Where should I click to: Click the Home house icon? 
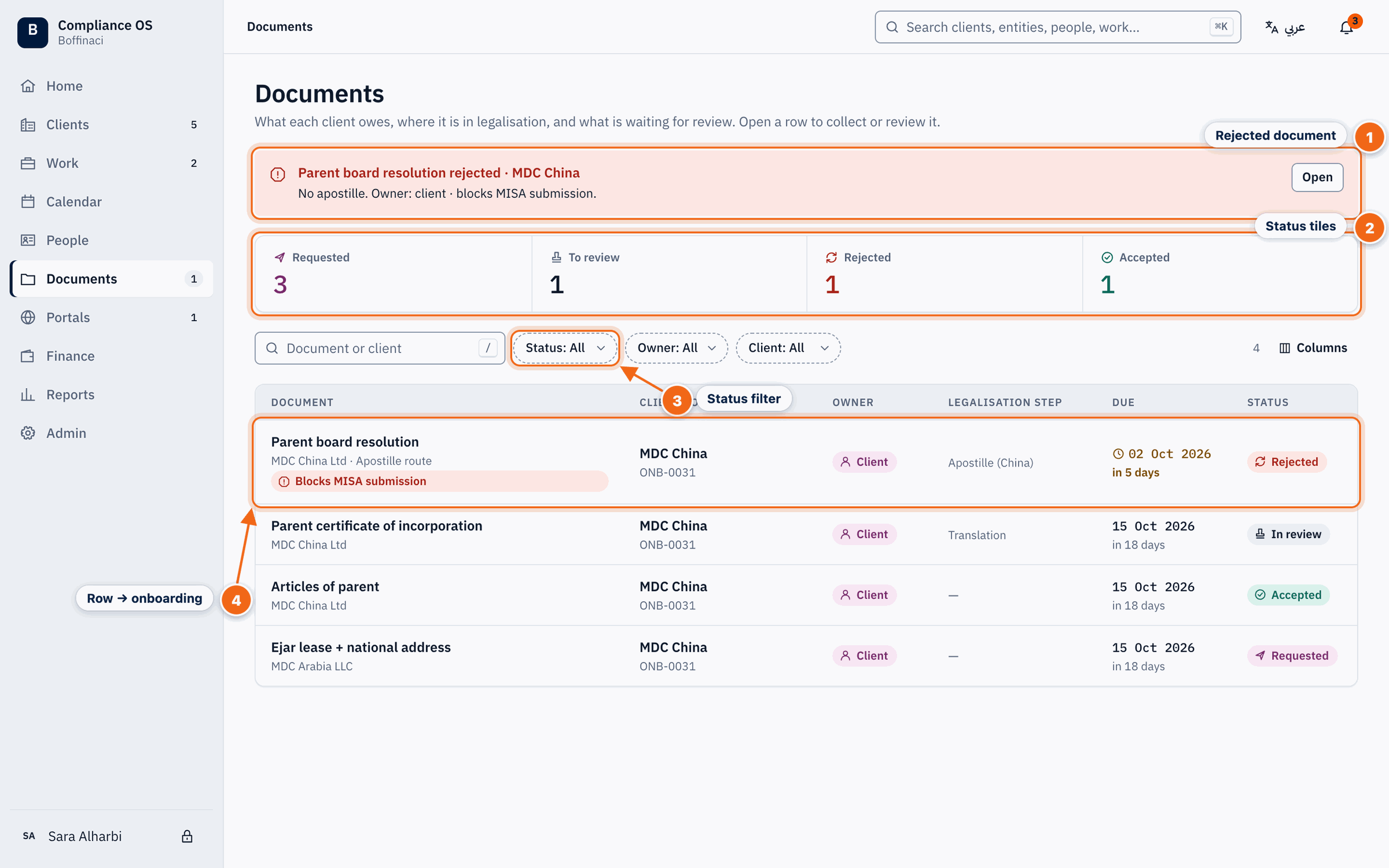pyautogui.click(x=28, y=86)
